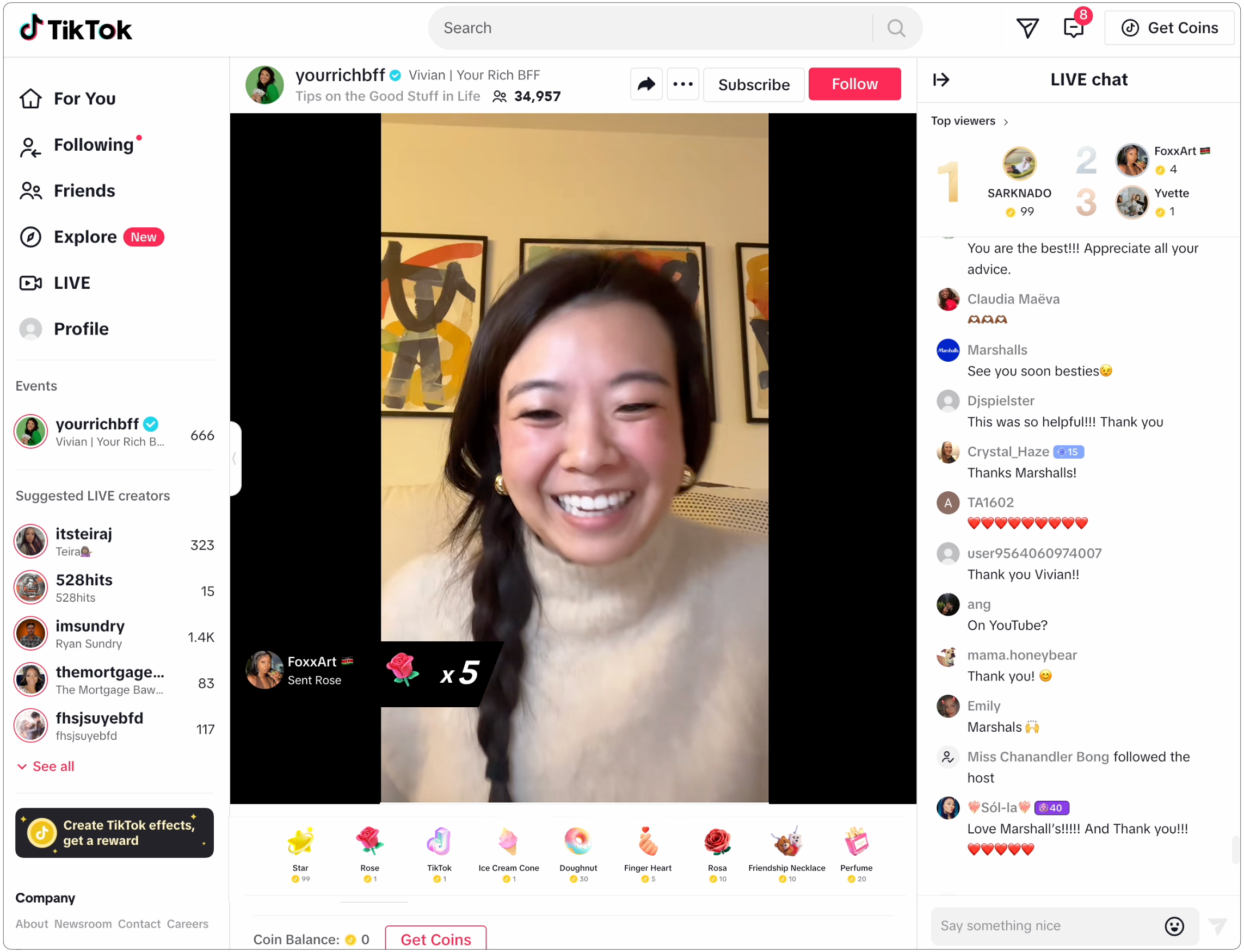This screenshot has height=952, width=1244.
Task: Open the Explore page
Action: [85, 237]
